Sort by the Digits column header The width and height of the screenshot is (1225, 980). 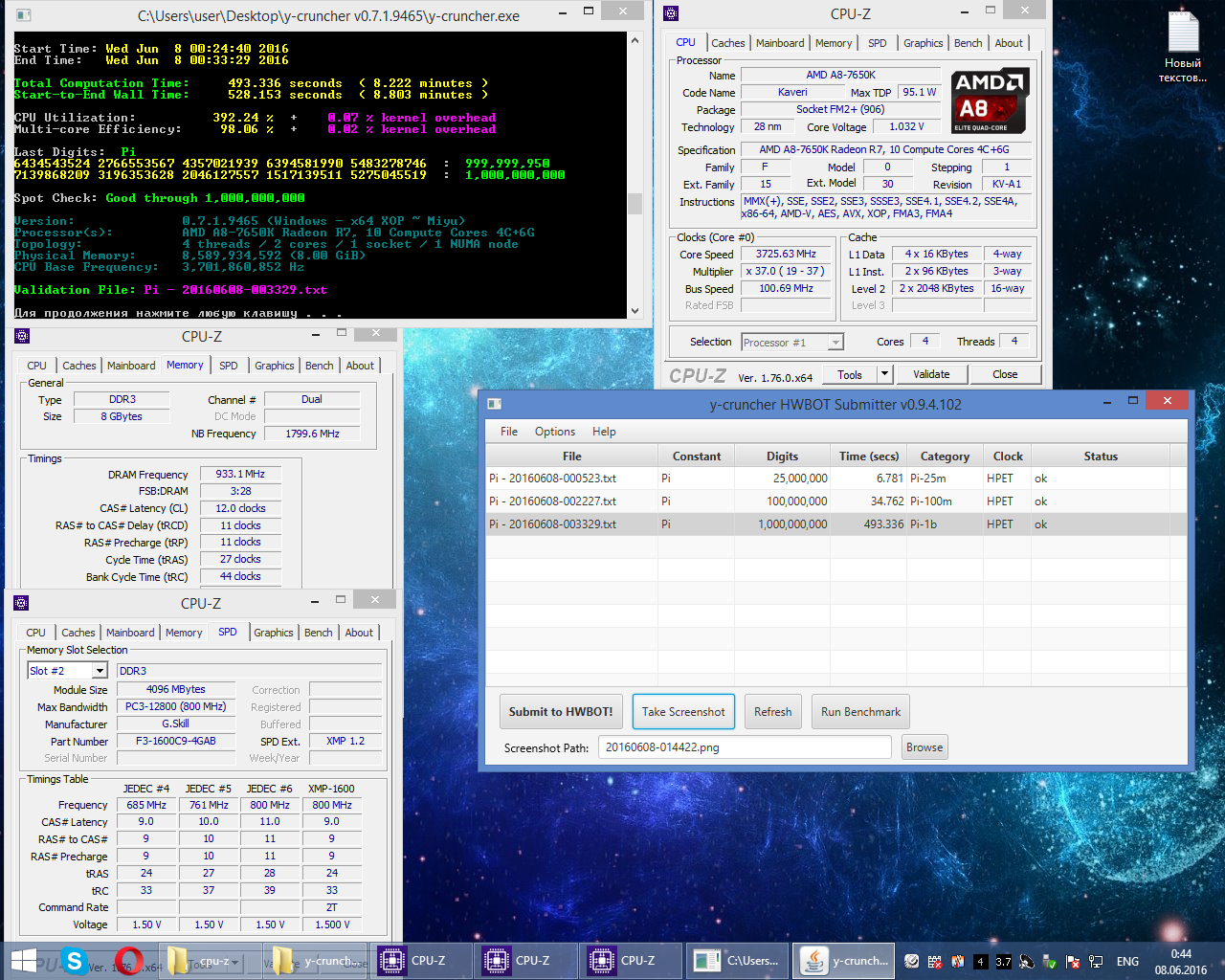(x=782, y=457)
